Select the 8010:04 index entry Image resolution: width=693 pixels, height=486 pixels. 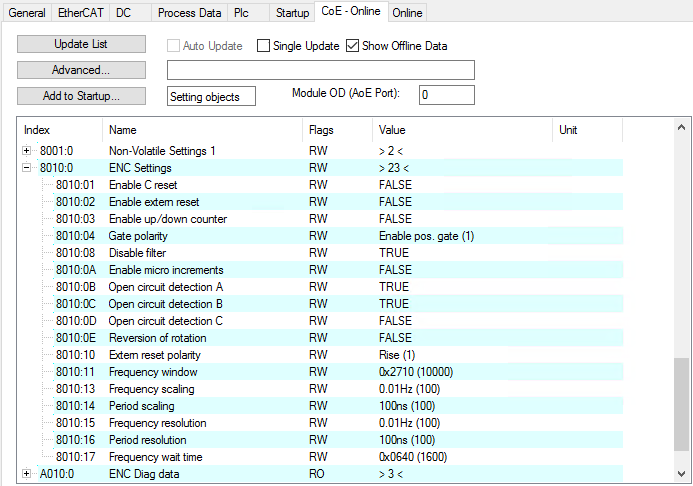tap(75, 236)
